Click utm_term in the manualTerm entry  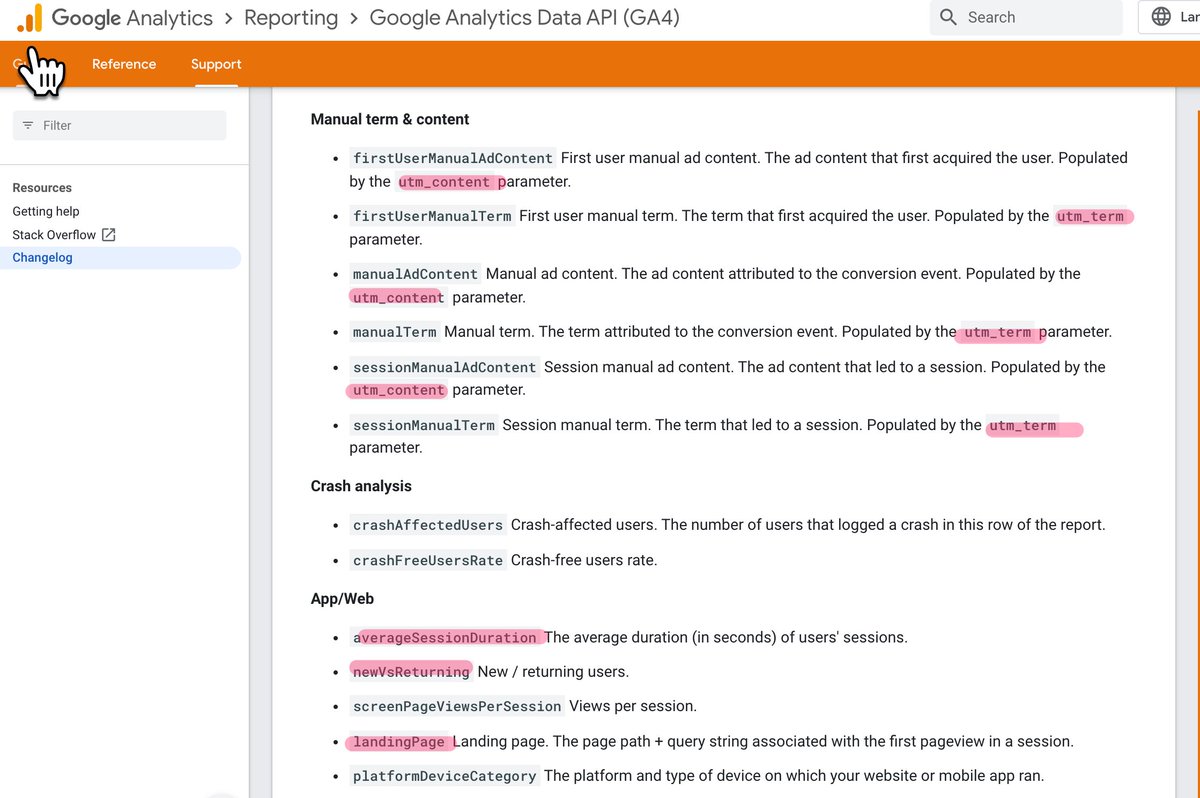point(998,332)
